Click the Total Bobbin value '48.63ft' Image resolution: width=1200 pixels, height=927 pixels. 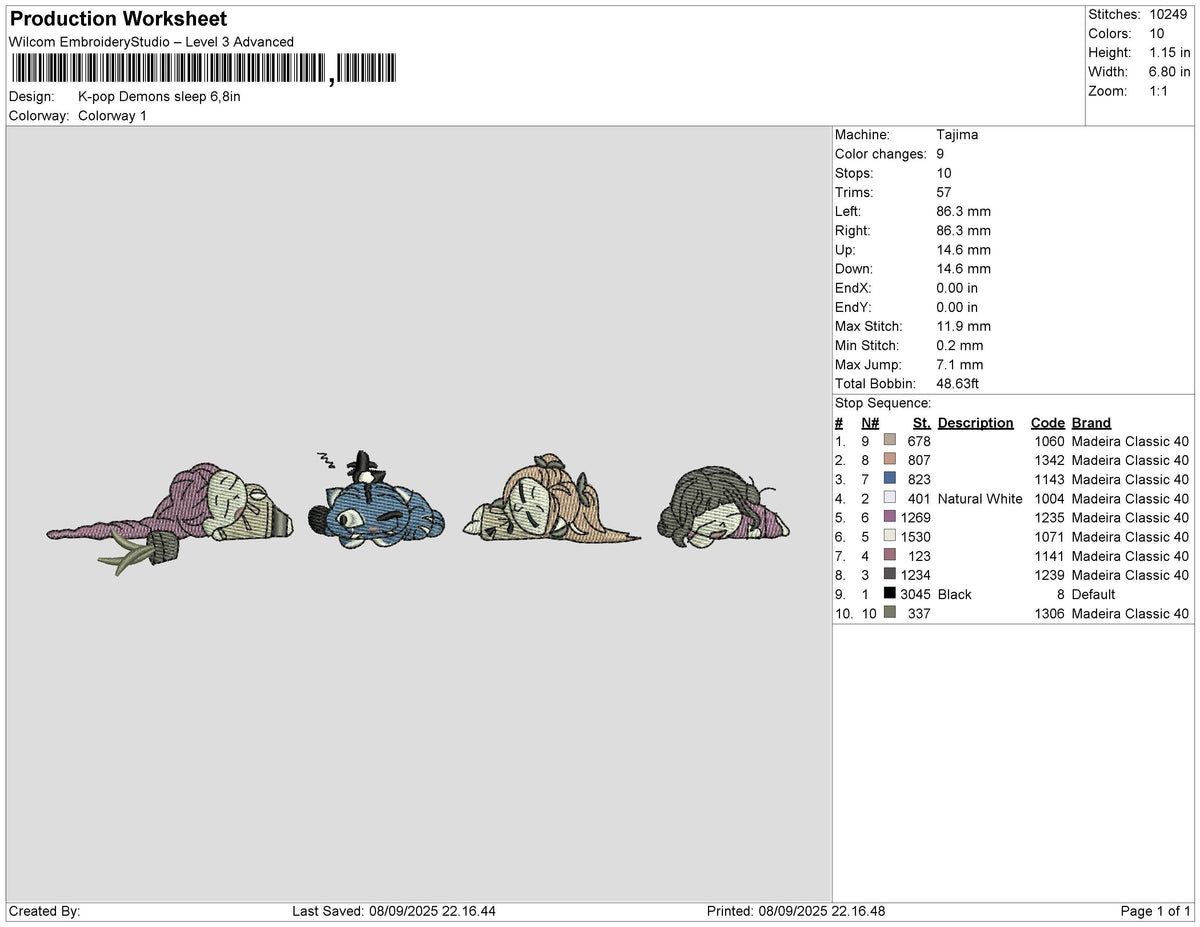pos(958,384)
